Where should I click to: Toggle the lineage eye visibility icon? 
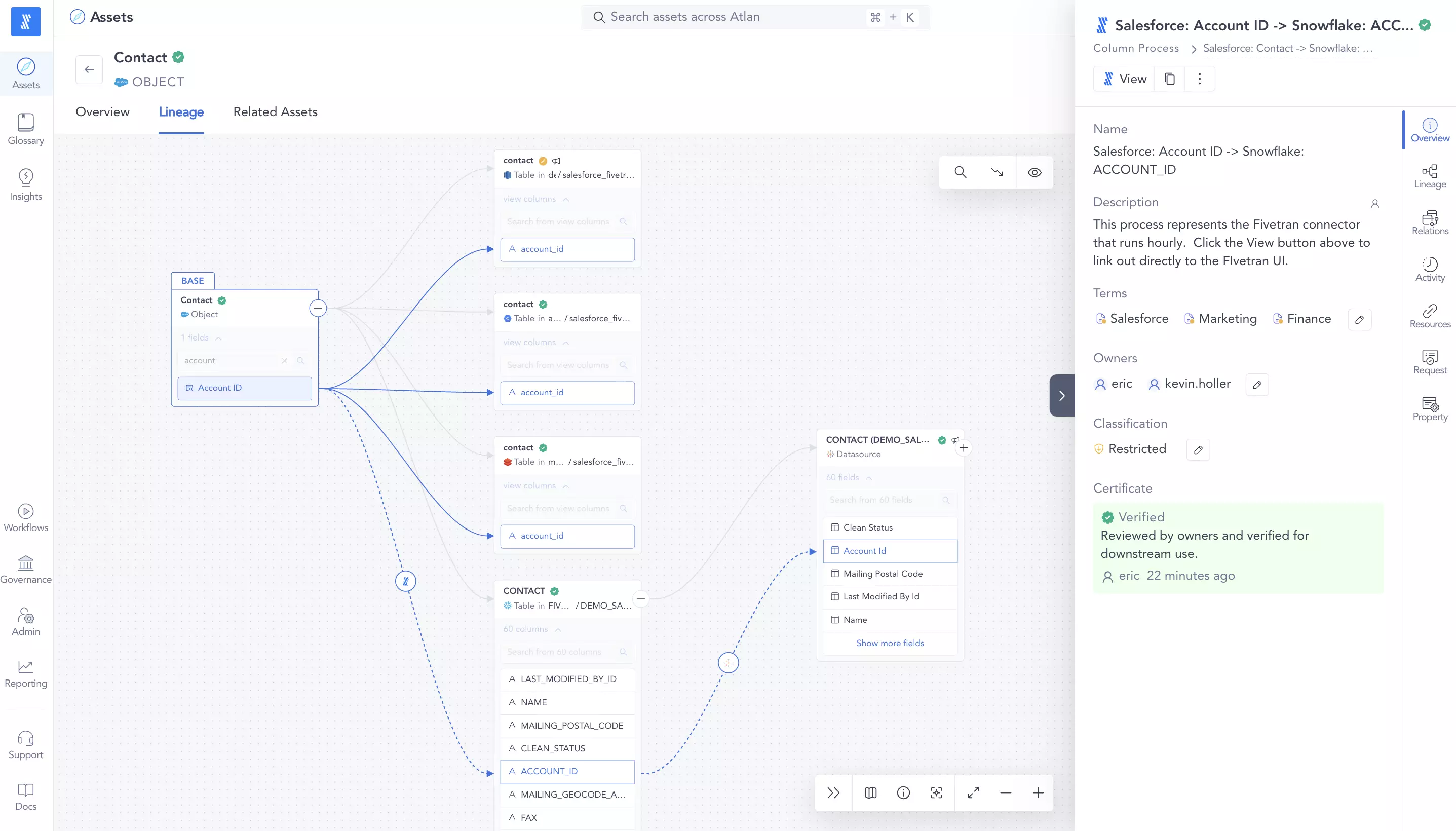(x=1034, y=172)
